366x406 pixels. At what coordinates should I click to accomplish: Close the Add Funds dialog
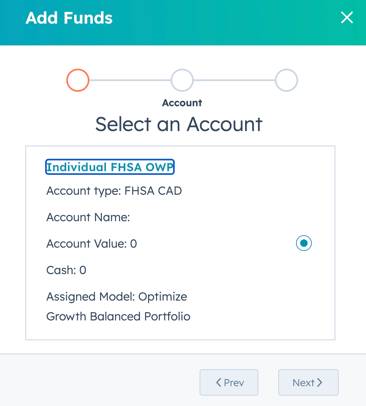click(x=347, y=17)
